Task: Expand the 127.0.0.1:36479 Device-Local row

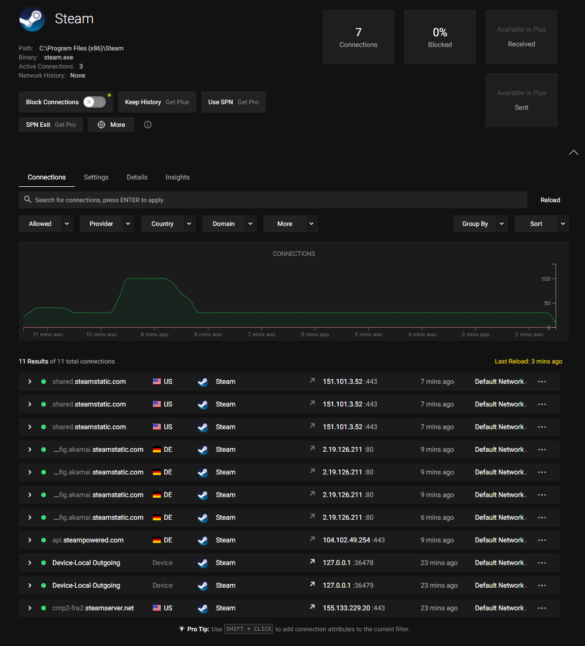Action: pyautogui.click(x=30, y=585)
